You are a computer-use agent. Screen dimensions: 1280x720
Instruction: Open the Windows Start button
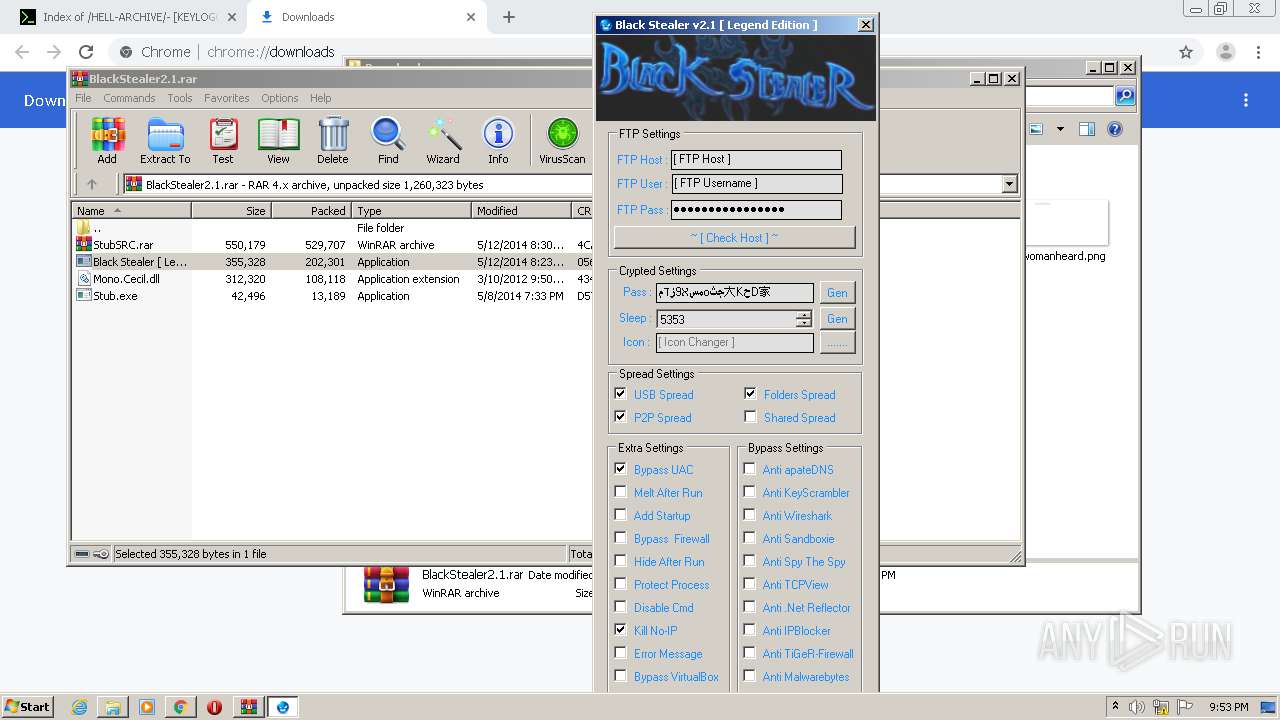point(28,707)
